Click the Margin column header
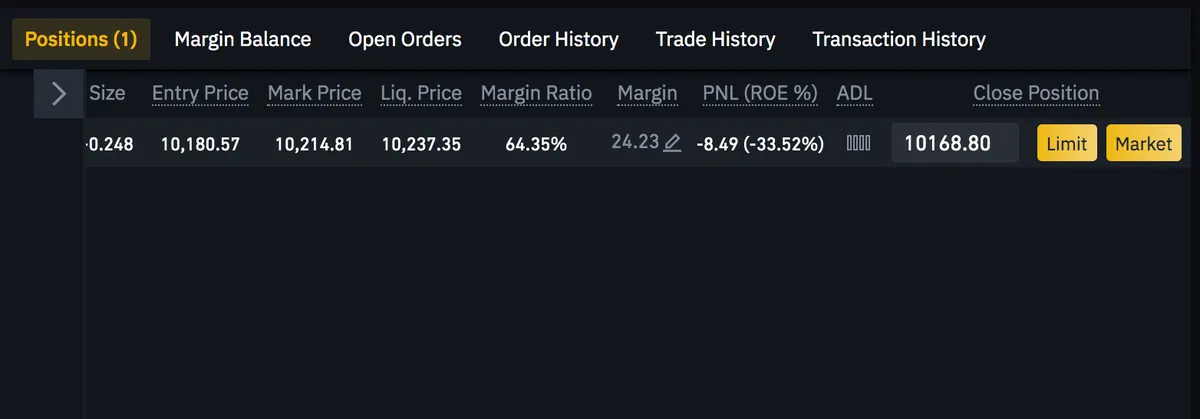Image resolution: width=1200 pixels, height=419 pixels. (x=647, y=93)
